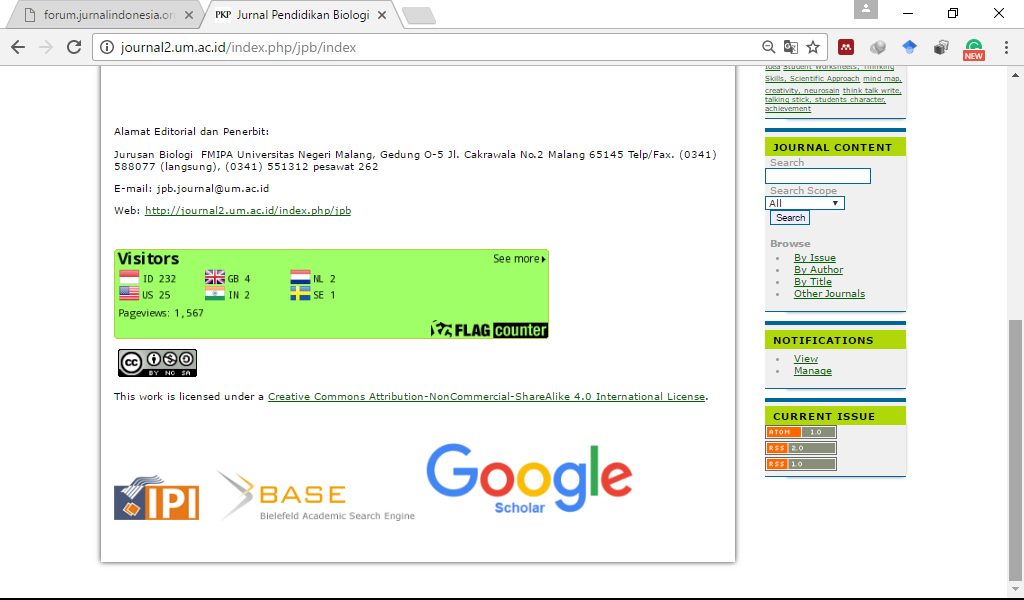Open the RSS 2.0 feed badge
The height and width of the screenshot is (600, 1024).
pos(800,448)
